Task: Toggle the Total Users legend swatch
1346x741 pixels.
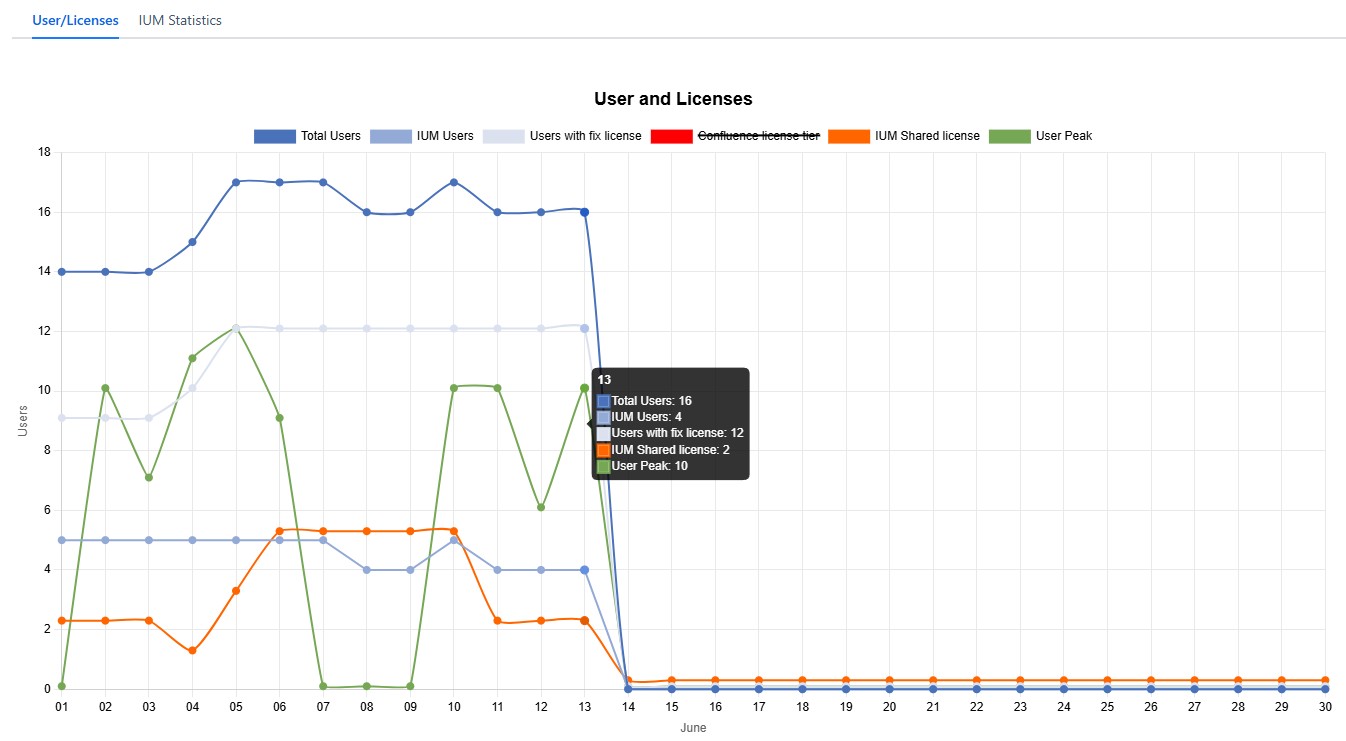Action: (x=275, y=136)
